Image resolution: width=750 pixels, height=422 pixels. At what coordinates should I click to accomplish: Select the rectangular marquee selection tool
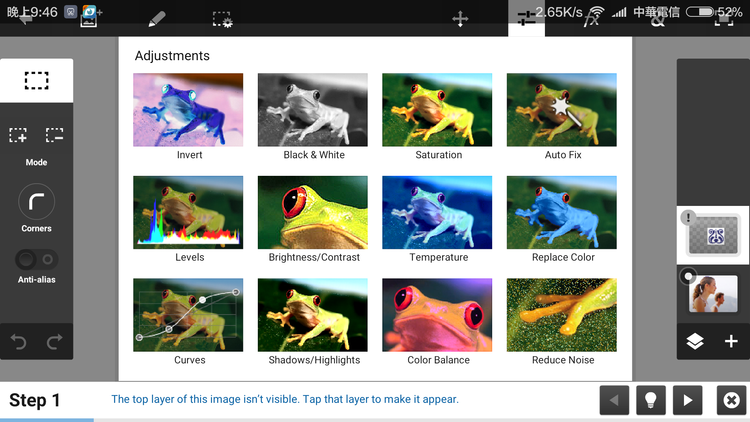pos(36,81)
